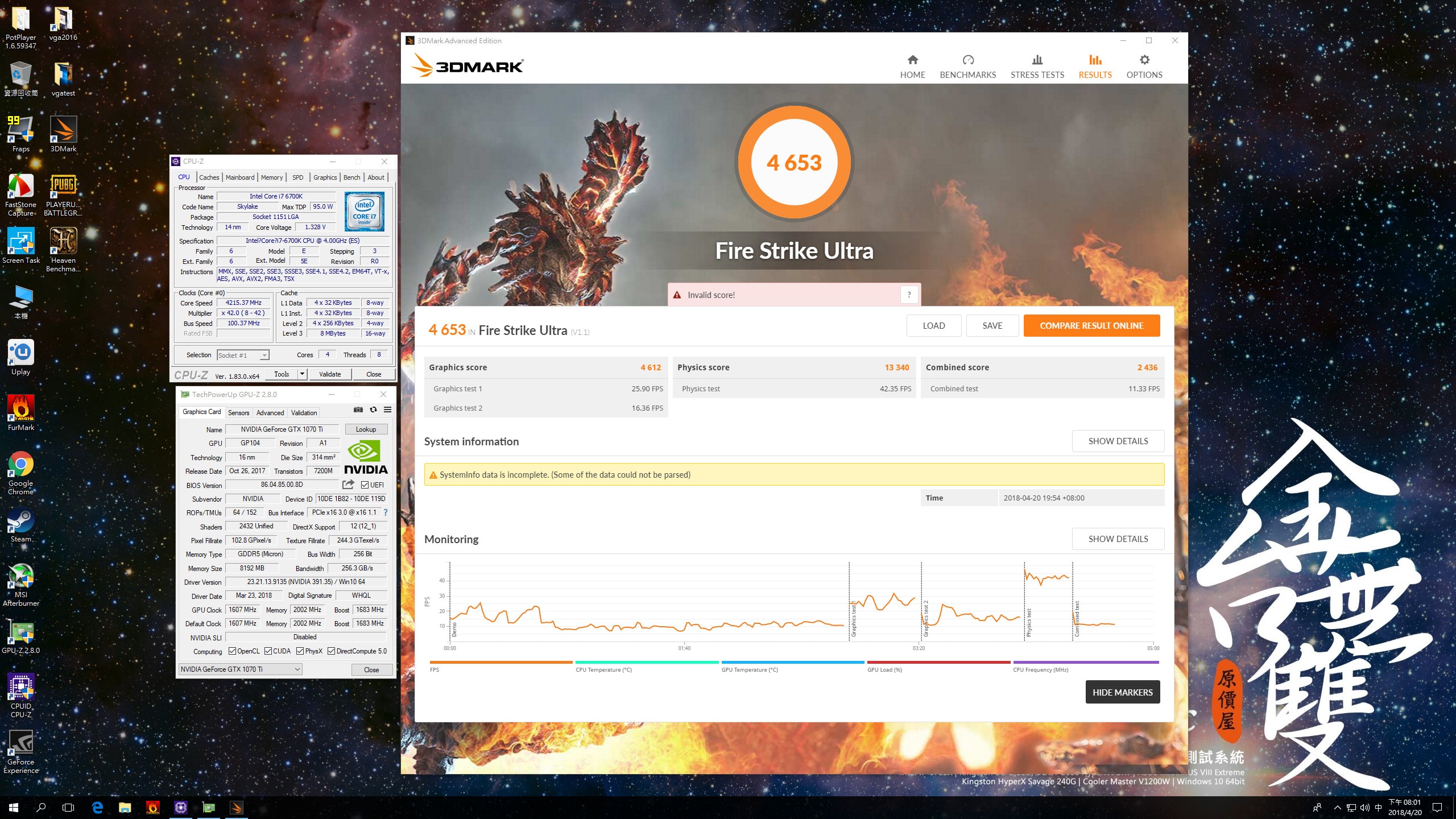Open Uplay desktop icon
Viewport: 1456px width, 819px height.
[21, 357]
